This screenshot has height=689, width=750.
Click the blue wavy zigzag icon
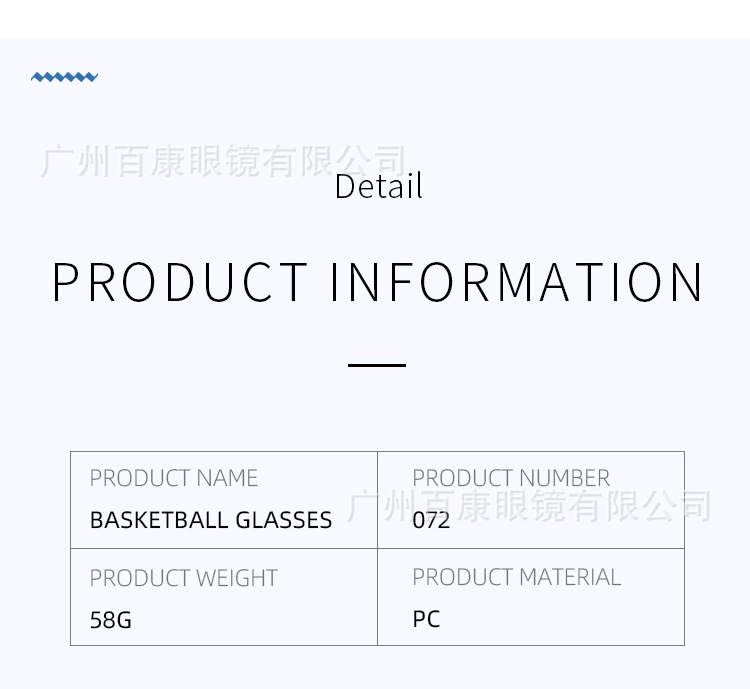[64, 76]
